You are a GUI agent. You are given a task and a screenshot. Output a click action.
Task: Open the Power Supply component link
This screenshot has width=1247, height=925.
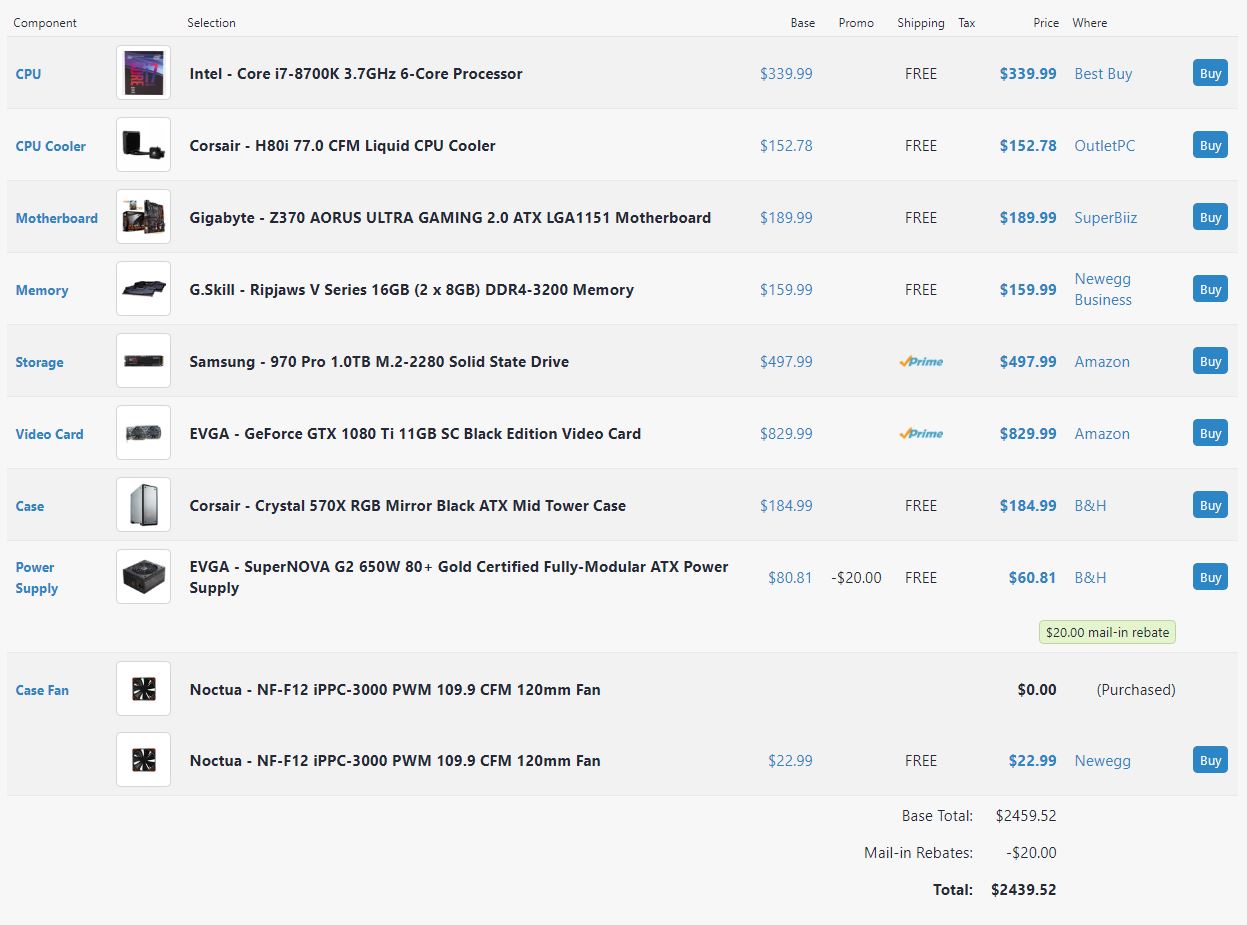click(x=36, y=578)
